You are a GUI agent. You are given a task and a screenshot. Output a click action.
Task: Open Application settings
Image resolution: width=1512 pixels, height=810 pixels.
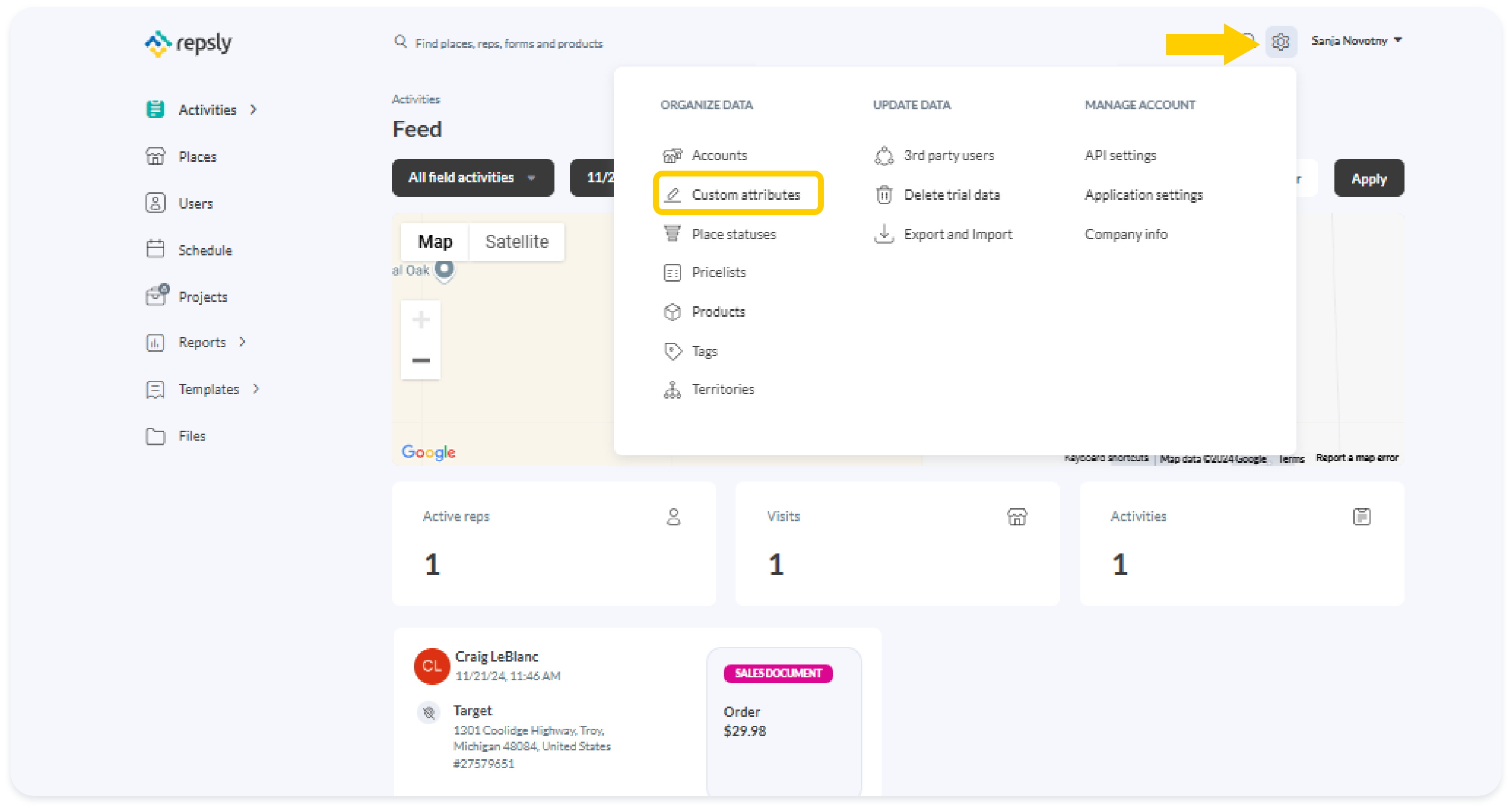click(x=1143, y=195)
